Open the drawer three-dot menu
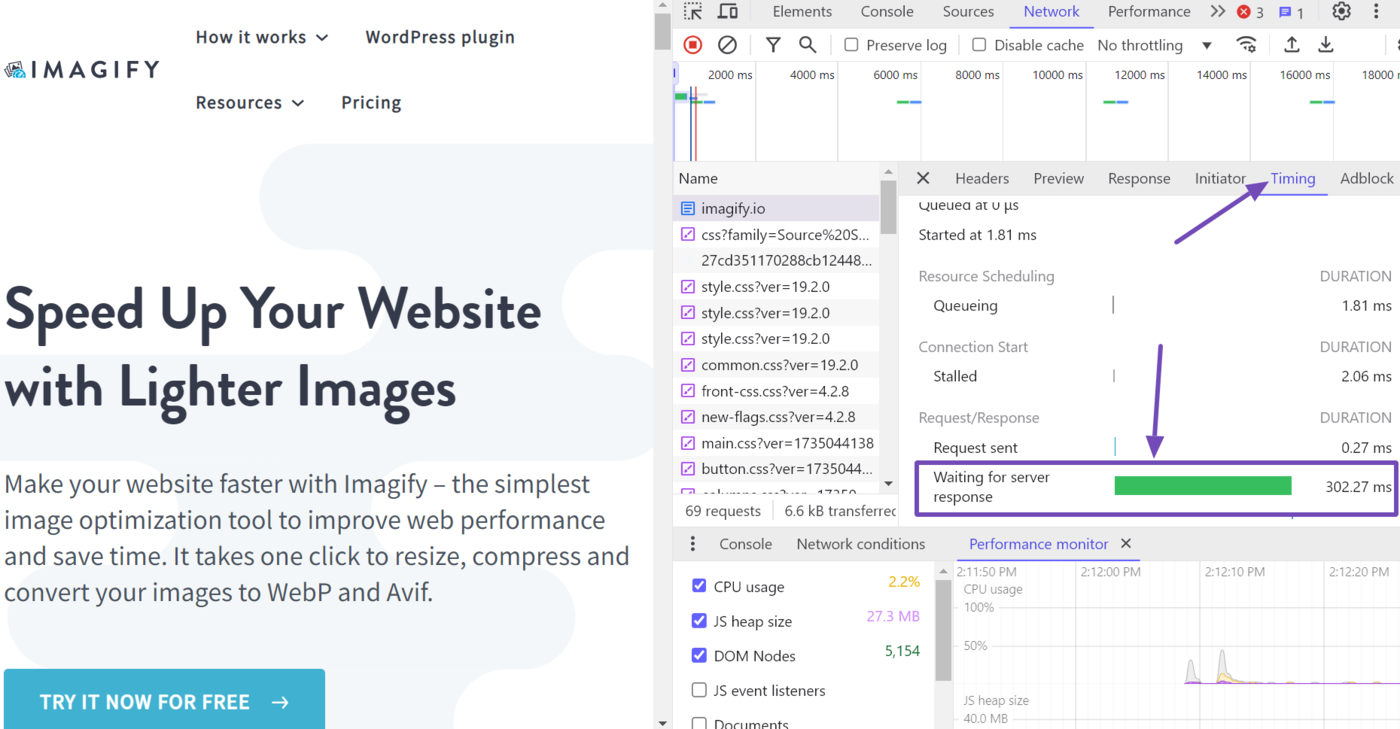This screenshot has width=1400, height=729. [693, 544]
